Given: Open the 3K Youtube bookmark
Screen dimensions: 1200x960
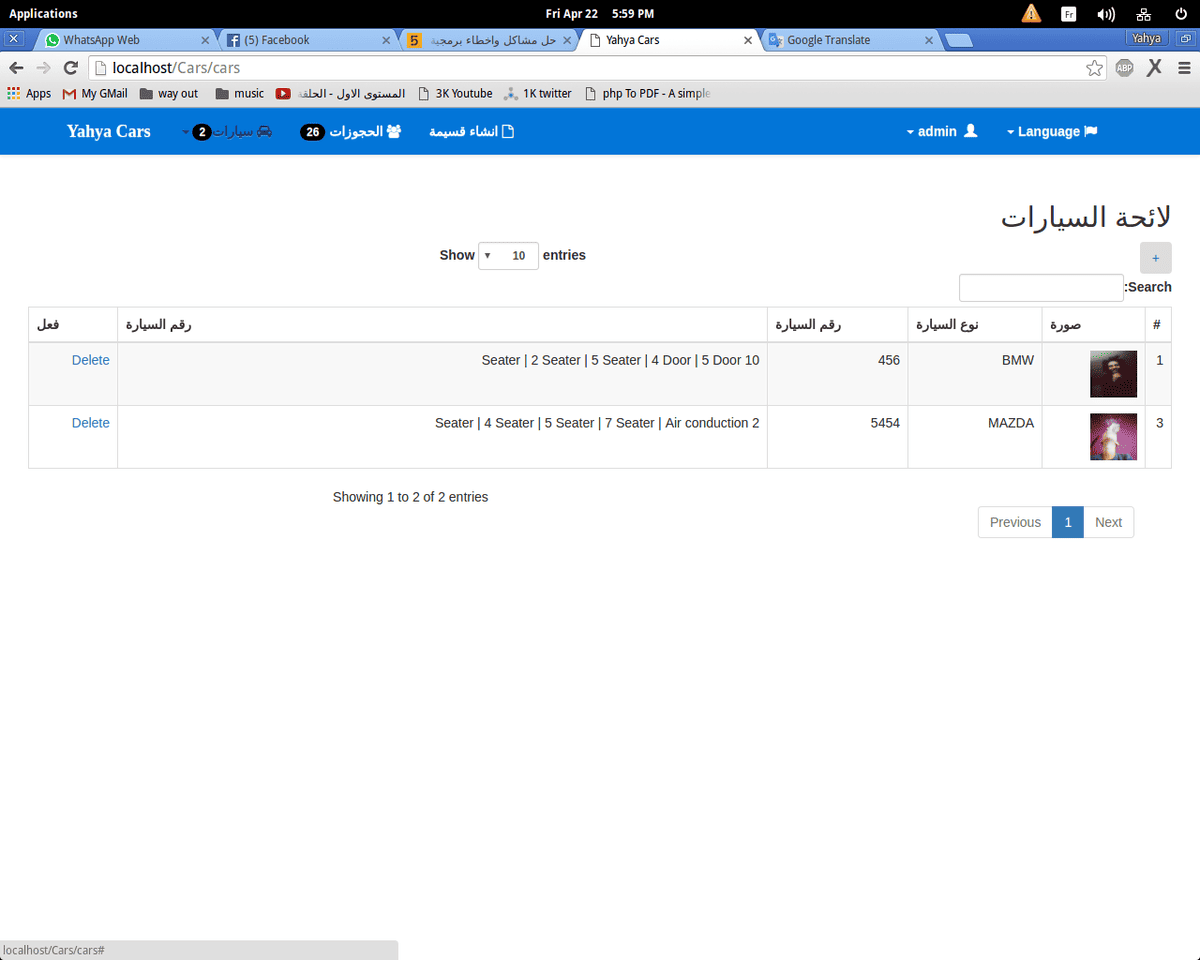Looking at the screenshot, I should tap(455, 93).
